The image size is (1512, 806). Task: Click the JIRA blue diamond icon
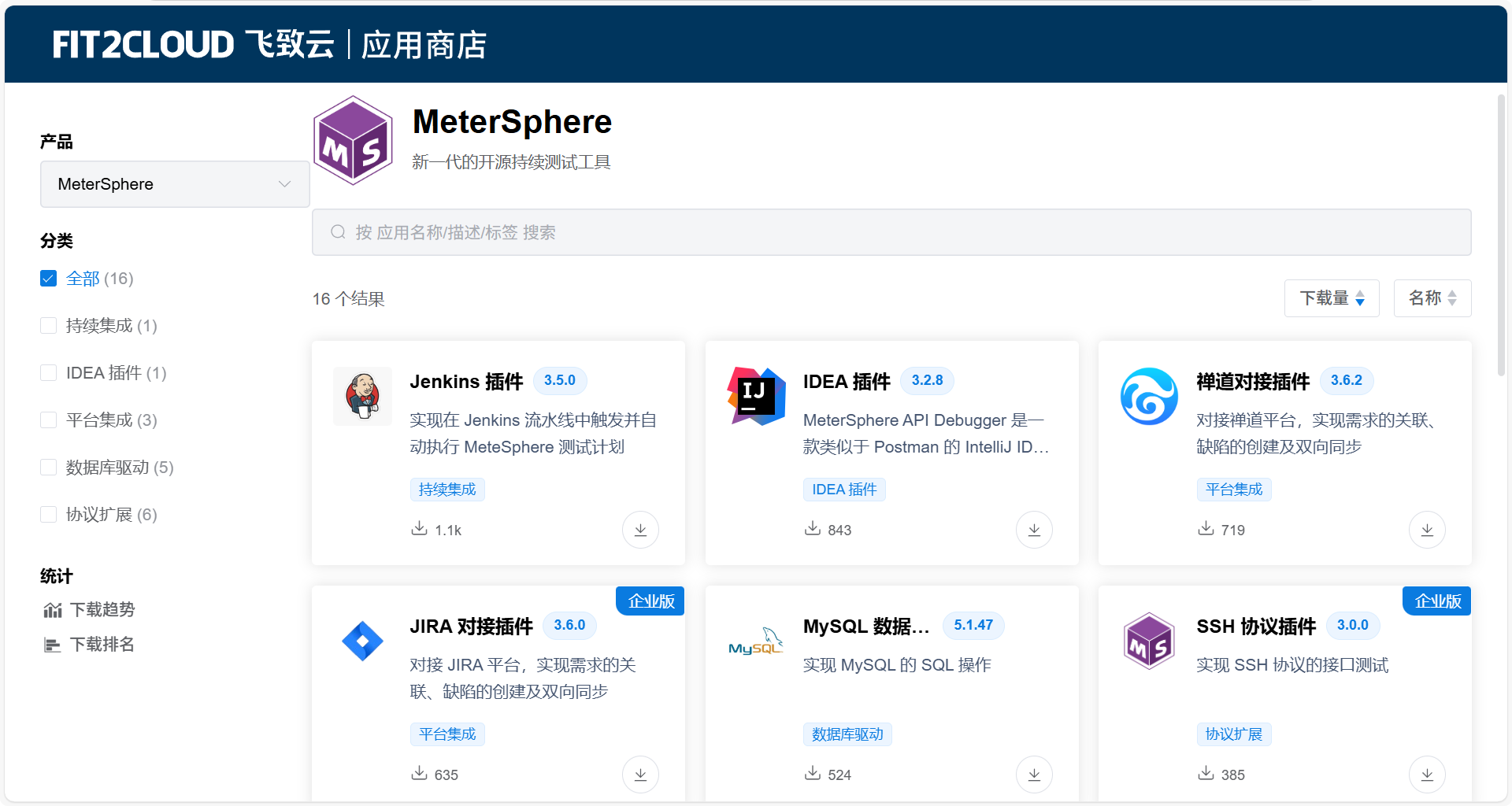(362, 641)
